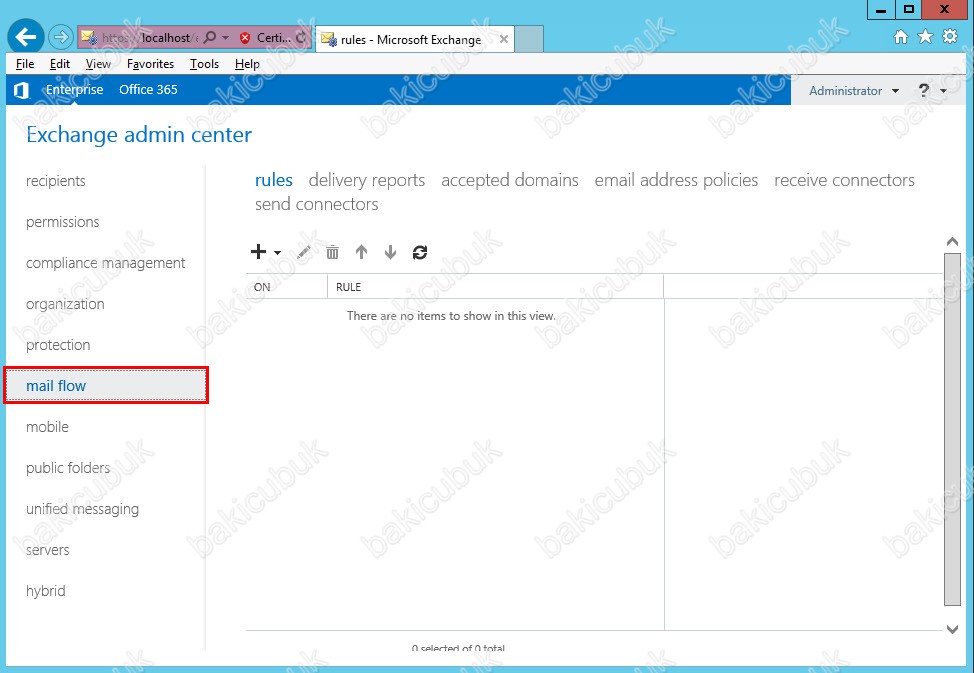Go to permissions in the sidebar

63,222
